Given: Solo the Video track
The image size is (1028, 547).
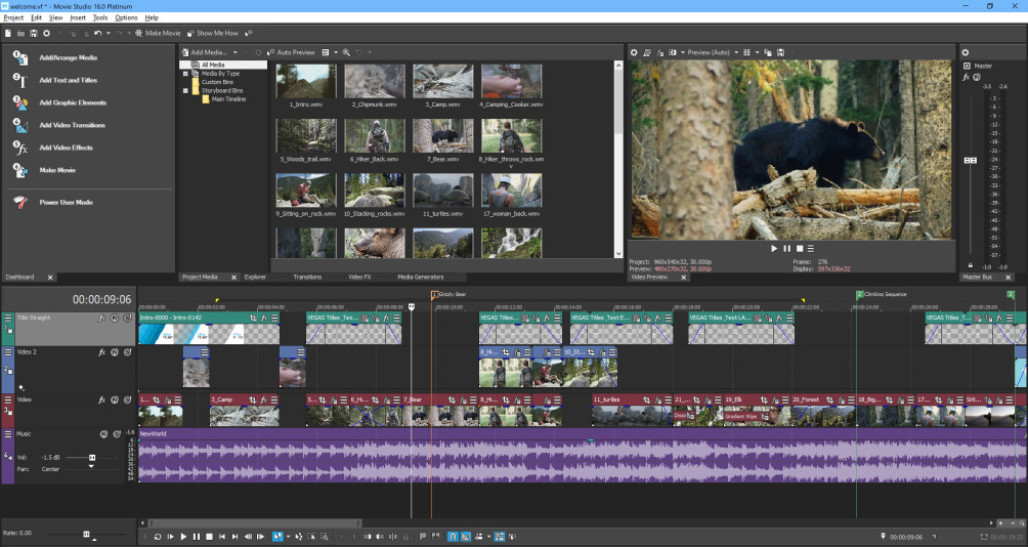Looking at the screenshot, I should tap(127, 399).
